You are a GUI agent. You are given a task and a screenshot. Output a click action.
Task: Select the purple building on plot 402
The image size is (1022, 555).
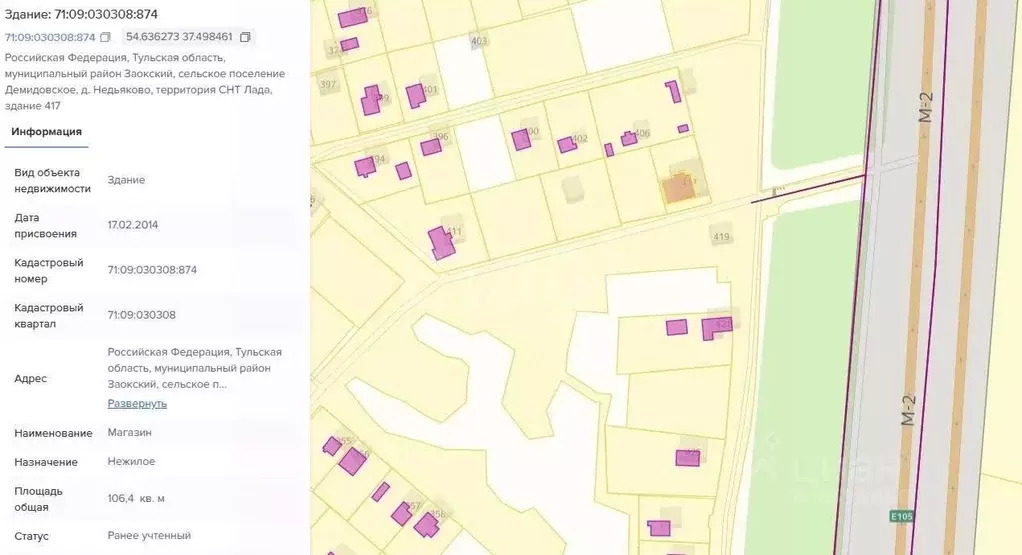(567, 145)
